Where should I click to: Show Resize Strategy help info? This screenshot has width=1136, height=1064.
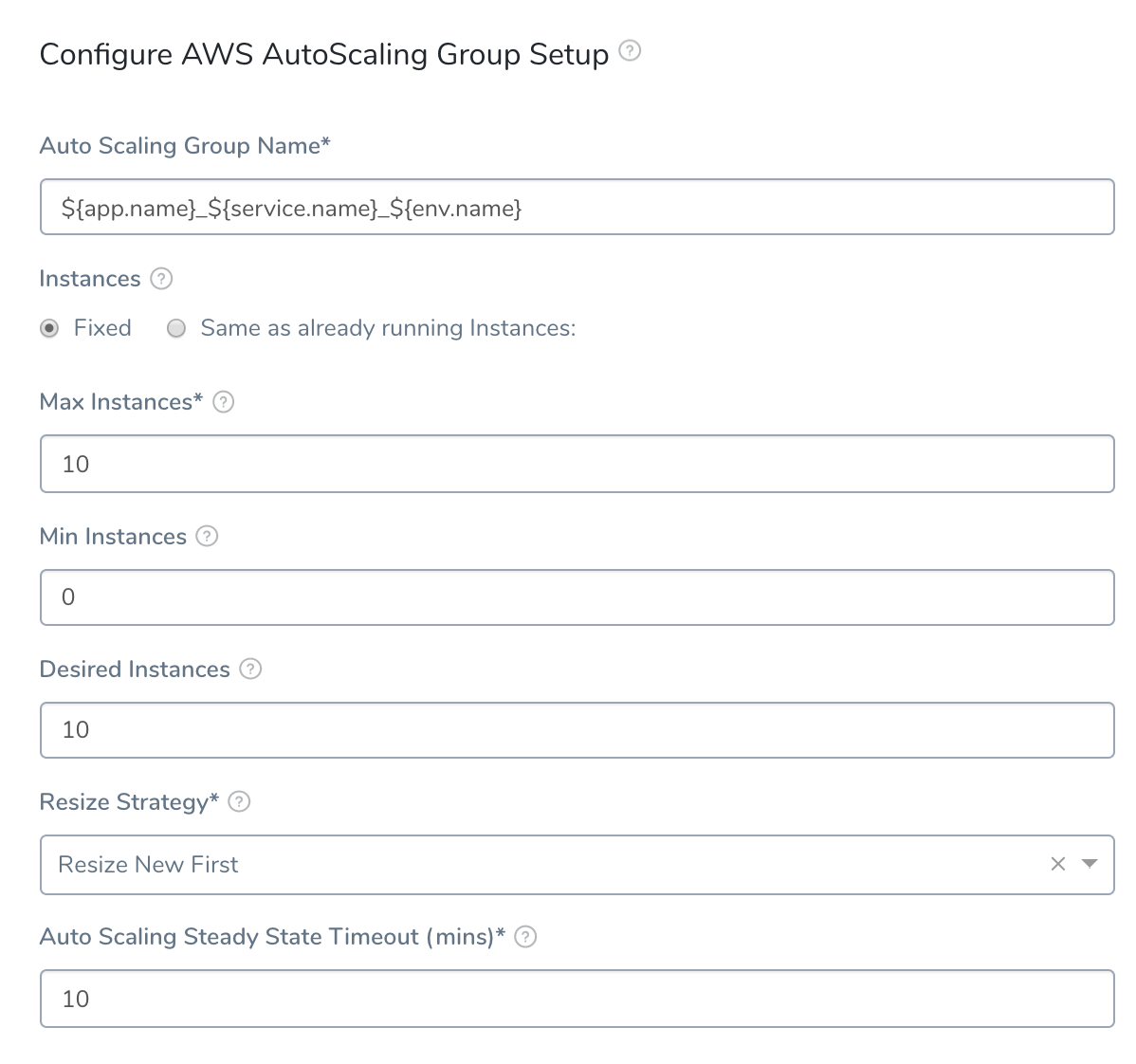[x=239, y=802]
